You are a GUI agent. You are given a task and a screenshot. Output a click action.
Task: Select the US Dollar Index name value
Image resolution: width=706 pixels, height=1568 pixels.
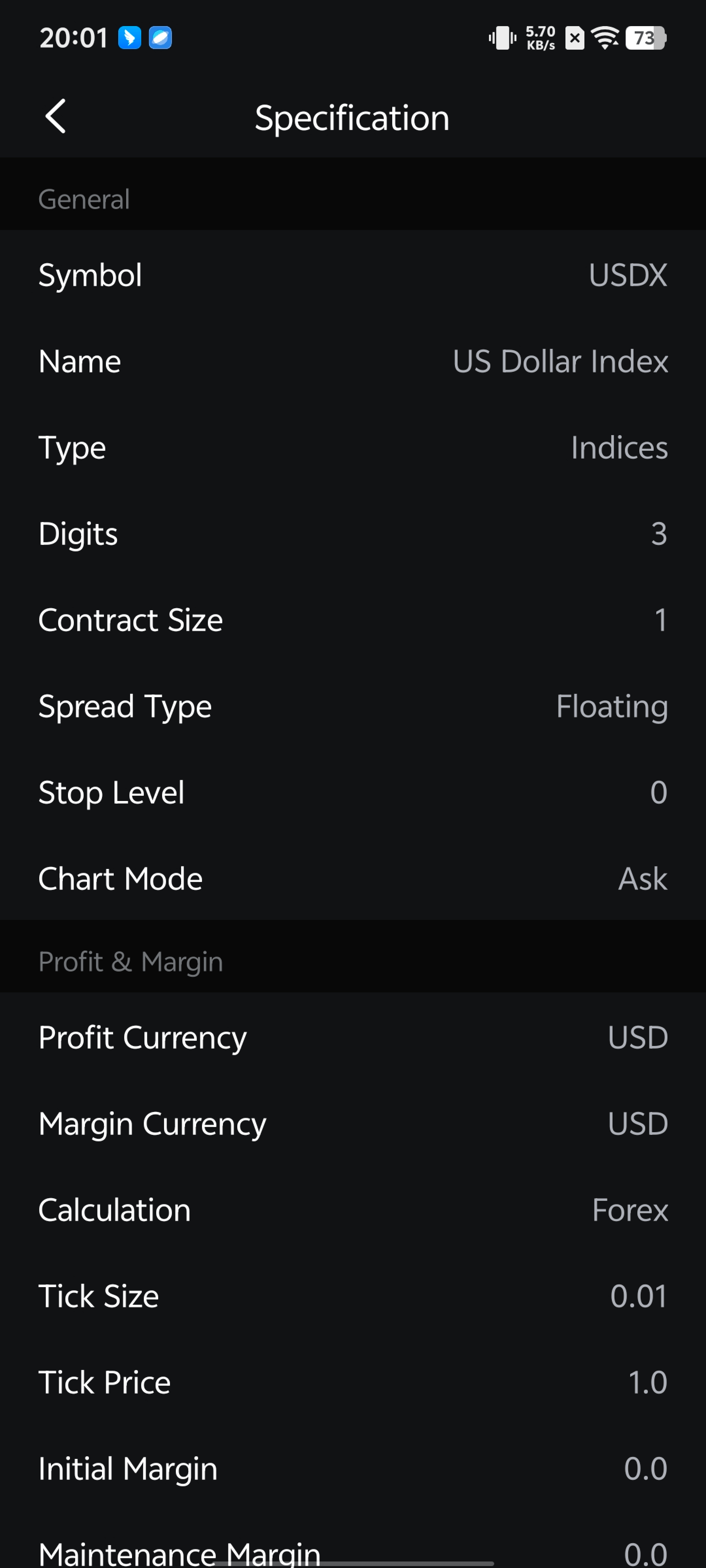[560, 362]
